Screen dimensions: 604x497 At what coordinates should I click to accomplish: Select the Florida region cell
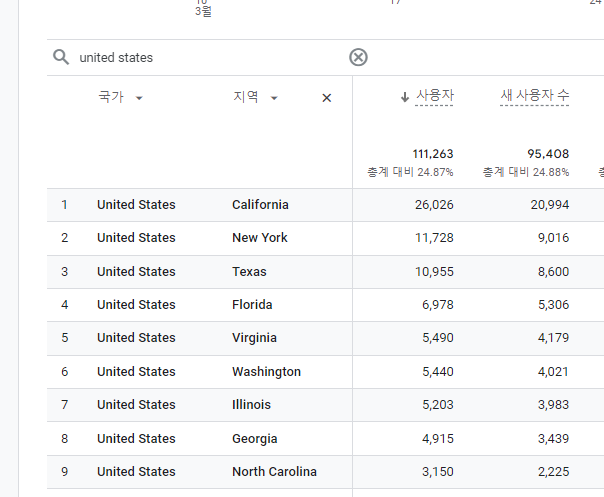point(252,305)
